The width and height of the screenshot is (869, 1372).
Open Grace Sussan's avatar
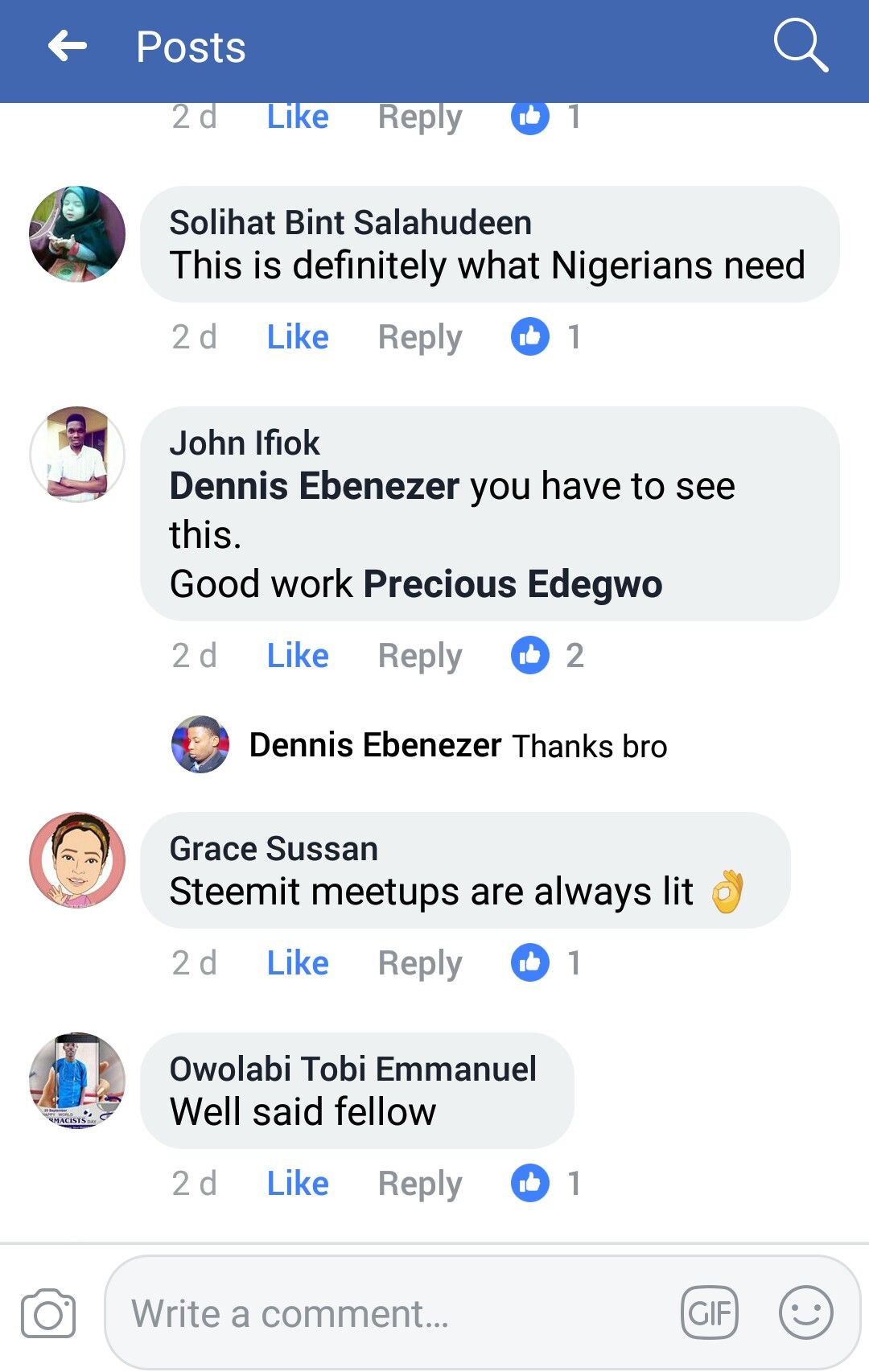pyautogui.click(x=77, y=860)
